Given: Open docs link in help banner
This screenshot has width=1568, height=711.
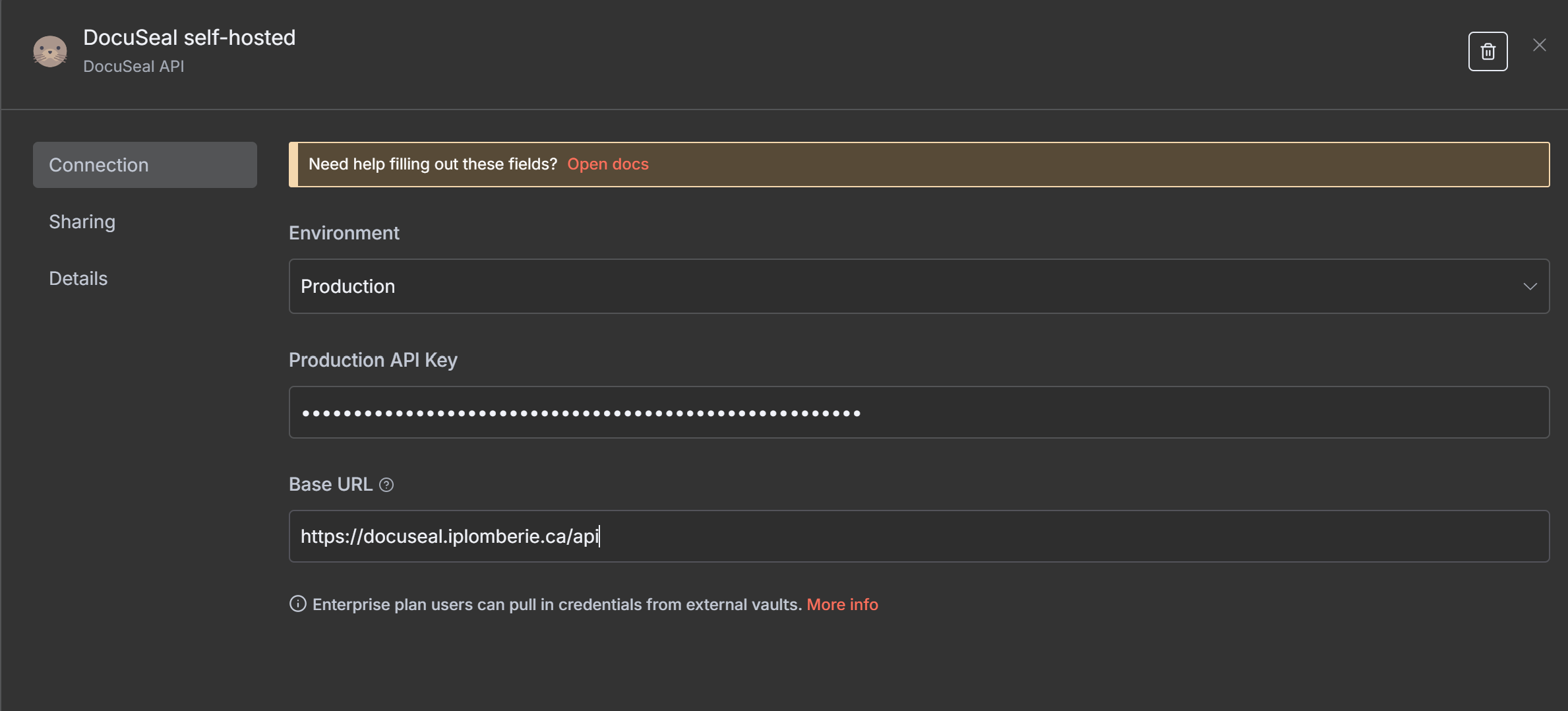Looking at the screenshot, I should 607,164.
